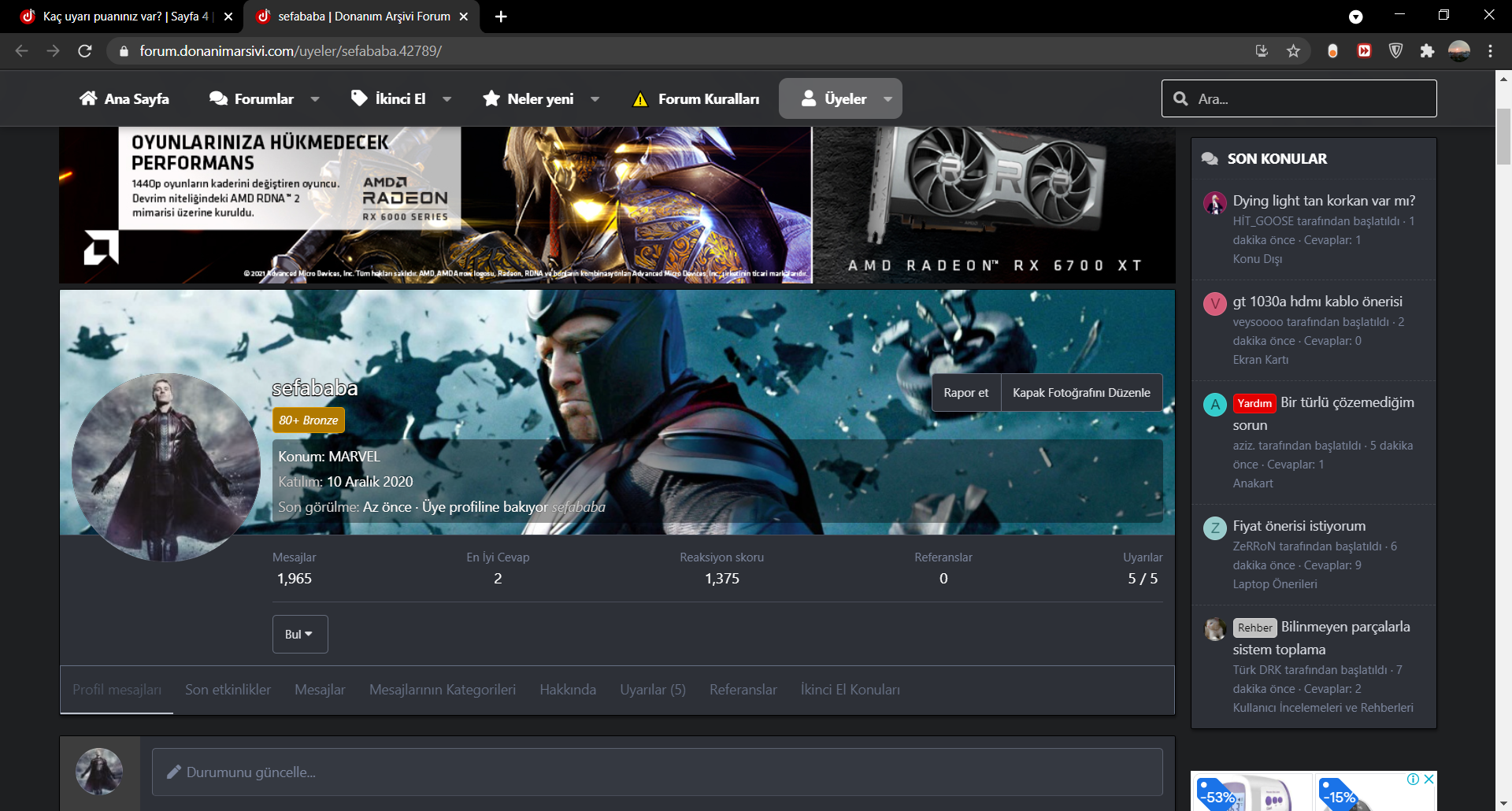
Task: Click the browser address bar URL
Action: coord(291,50)
